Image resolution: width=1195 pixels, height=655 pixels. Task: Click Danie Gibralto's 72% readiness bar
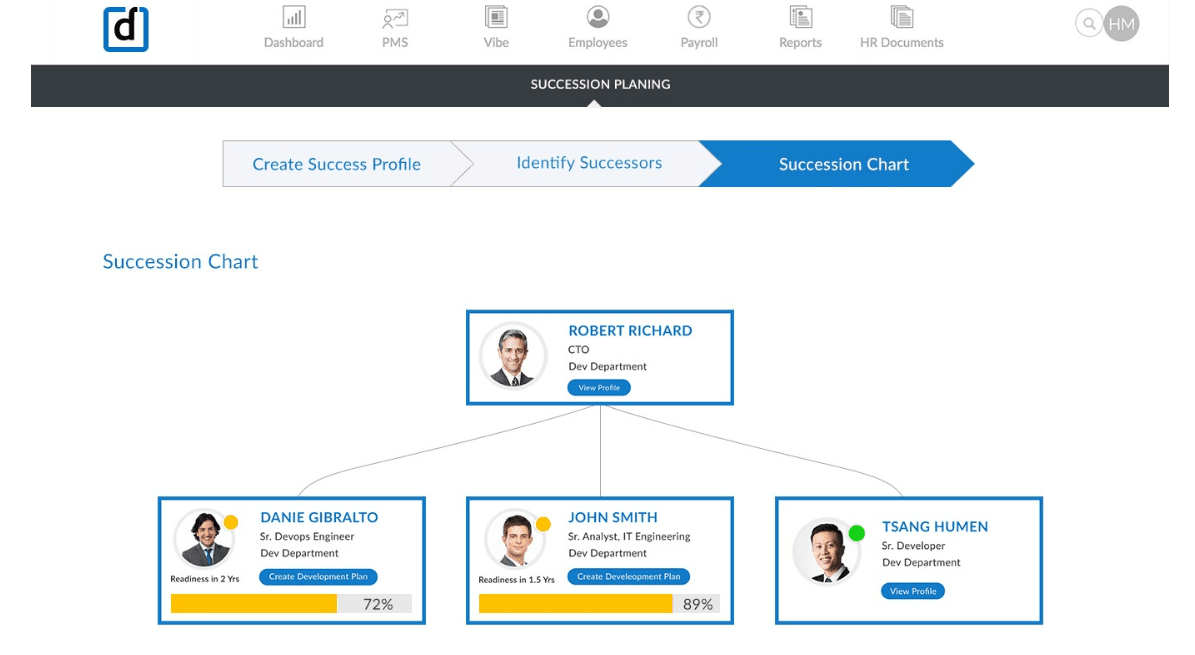290,604
